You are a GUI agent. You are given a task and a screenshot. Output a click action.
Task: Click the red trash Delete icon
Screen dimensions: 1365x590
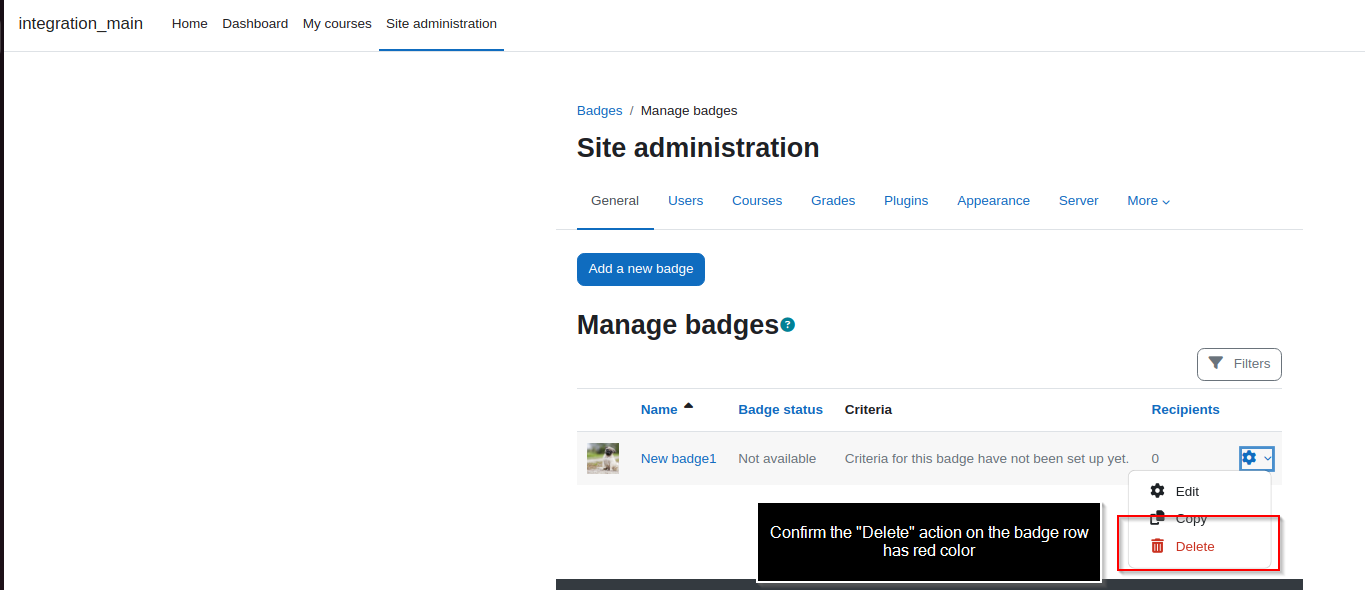click(x=1158, y=546)
